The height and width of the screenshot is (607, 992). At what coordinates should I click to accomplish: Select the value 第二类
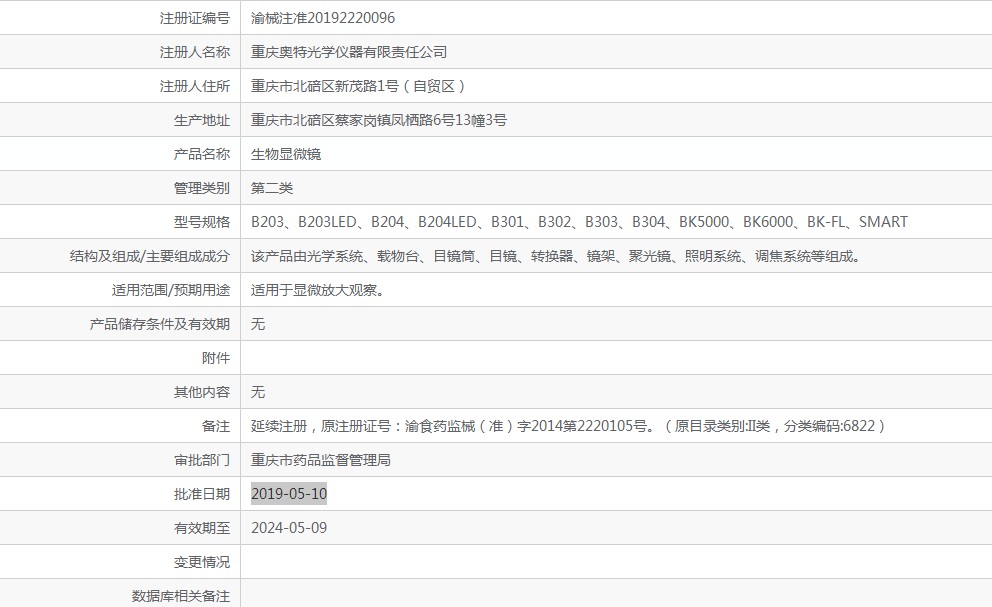click(272, 188)
